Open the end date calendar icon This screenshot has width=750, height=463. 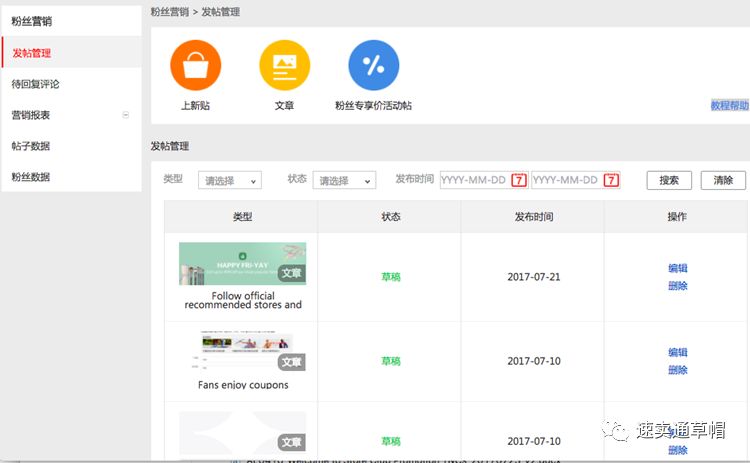point(610,180)
